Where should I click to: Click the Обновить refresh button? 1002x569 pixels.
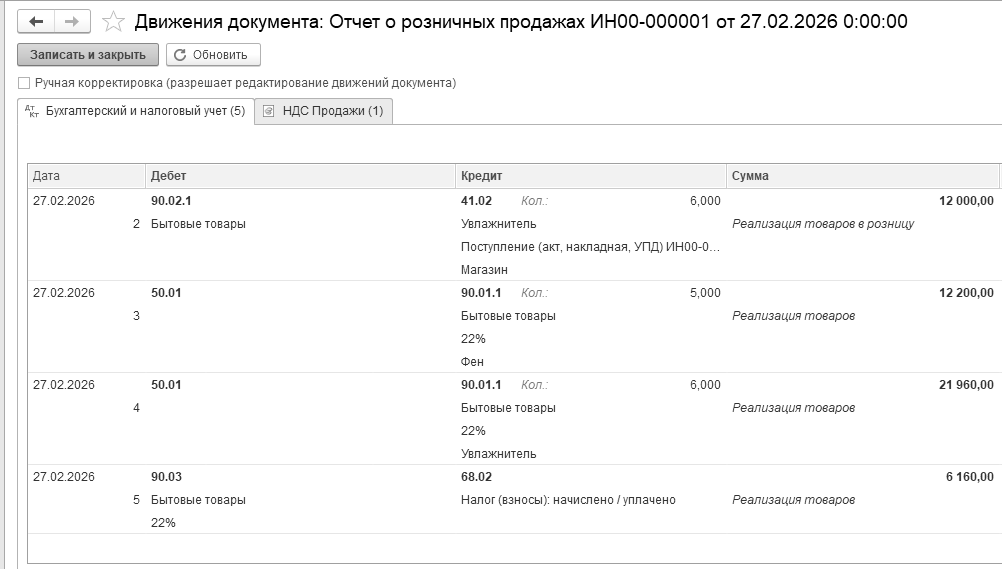213,55
